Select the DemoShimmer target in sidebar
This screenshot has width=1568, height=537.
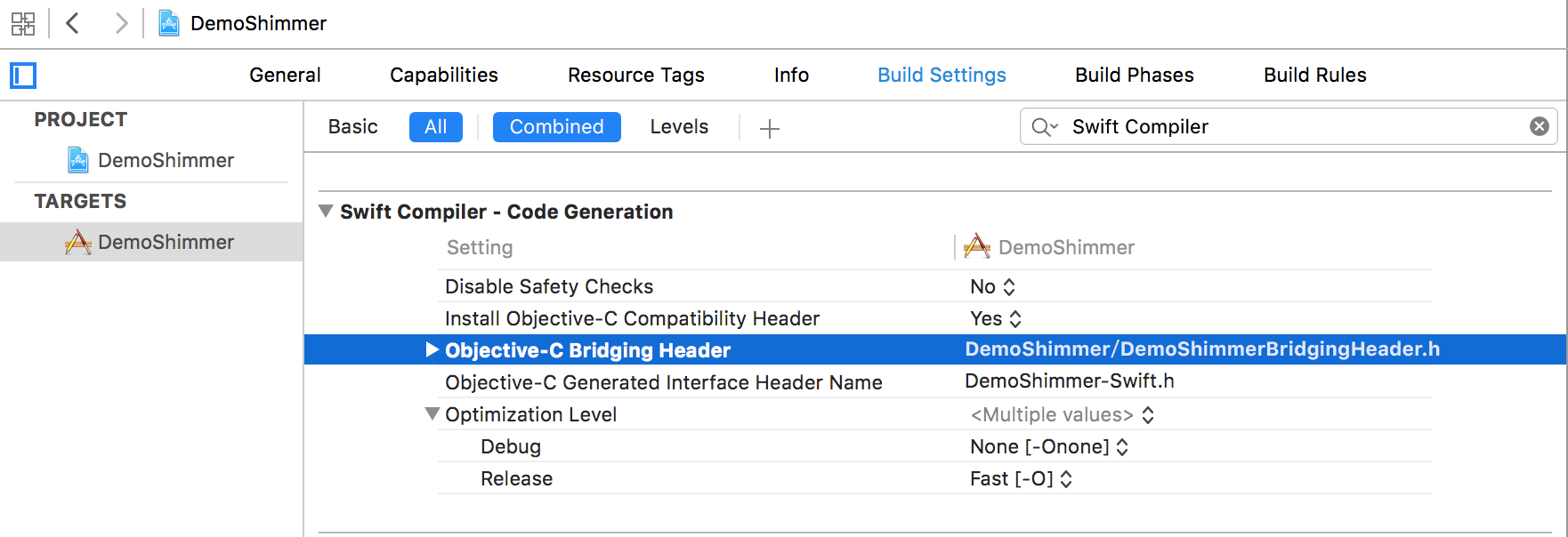click(x=151, y=242)
